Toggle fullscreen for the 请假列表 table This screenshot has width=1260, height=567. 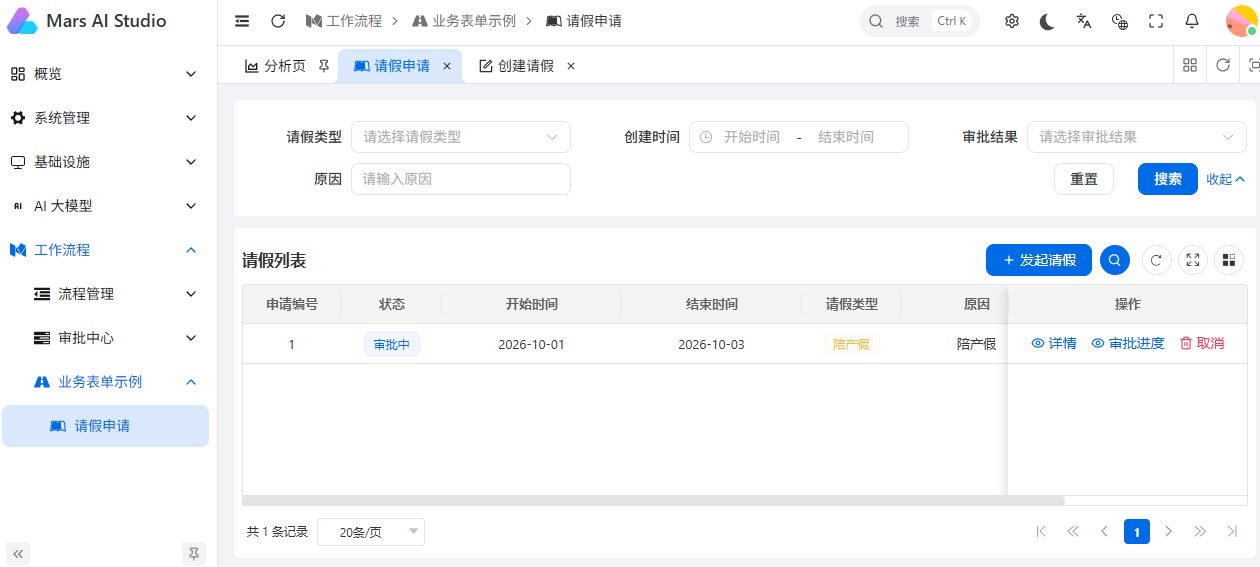(1193, 260)
